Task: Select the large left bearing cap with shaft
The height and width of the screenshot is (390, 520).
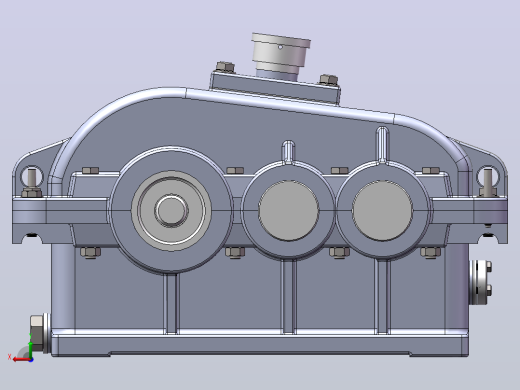Action: [x=171, y=210]
